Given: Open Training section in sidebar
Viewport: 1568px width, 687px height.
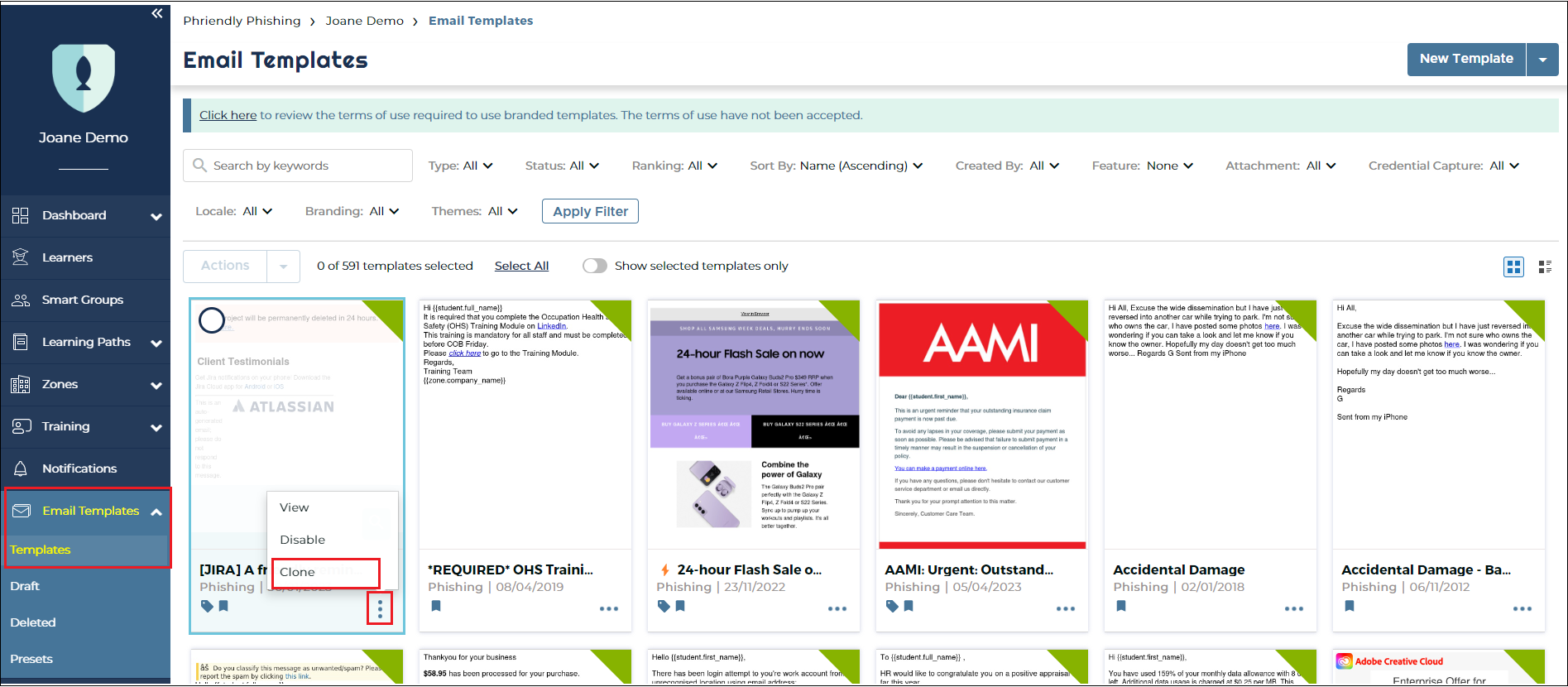Looking at the screenshot, I should (65, 426).
